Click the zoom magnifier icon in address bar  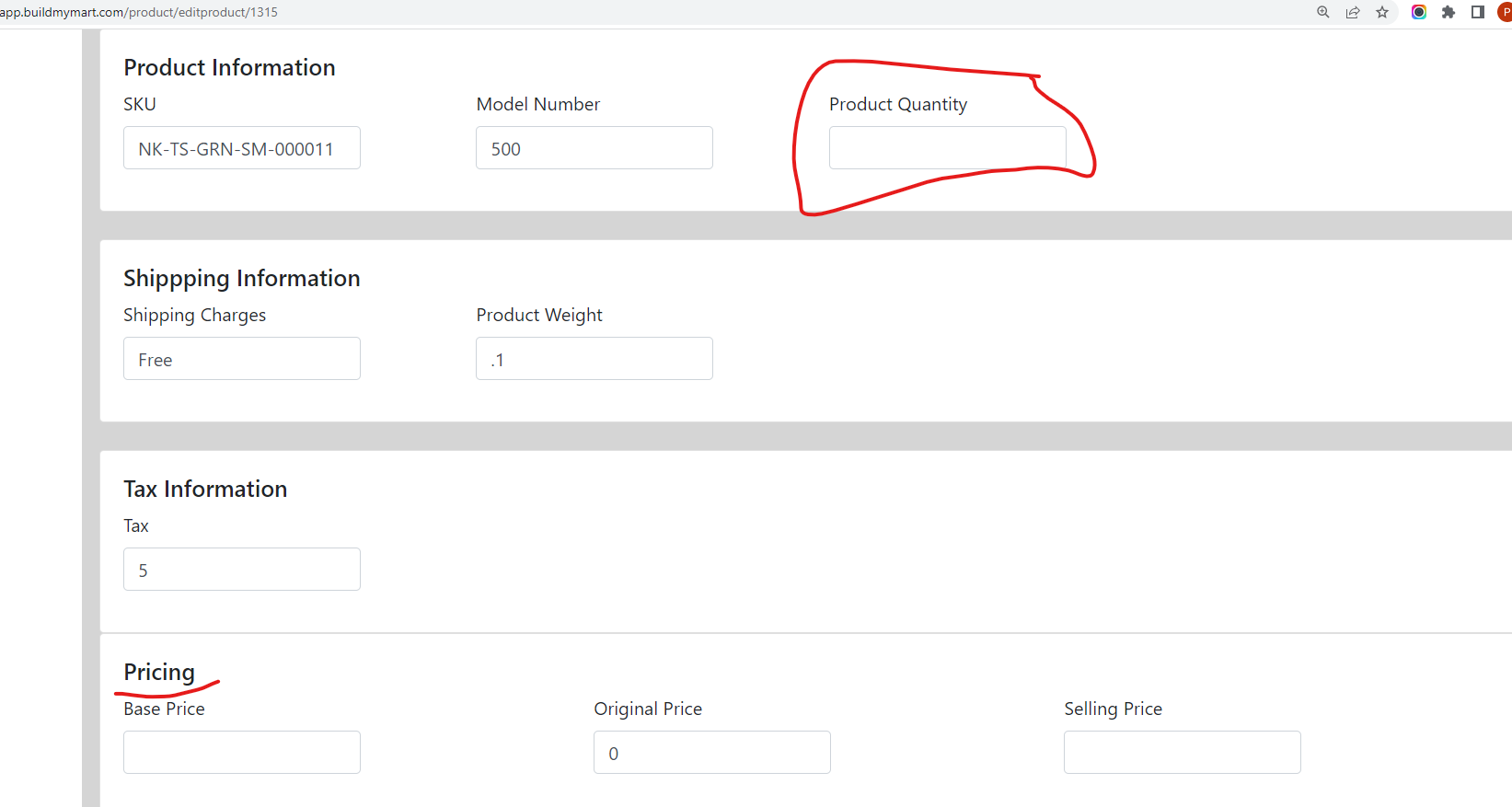1323,12
